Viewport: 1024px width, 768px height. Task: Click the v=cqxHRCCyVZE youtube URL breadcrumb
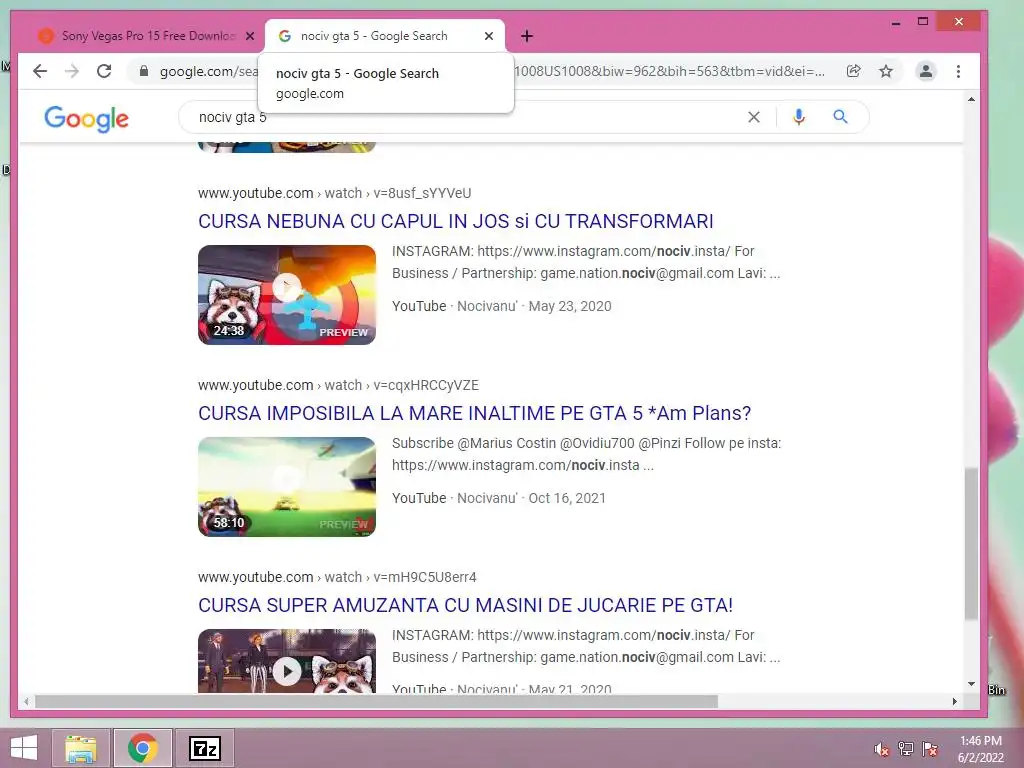pos(338,385)
